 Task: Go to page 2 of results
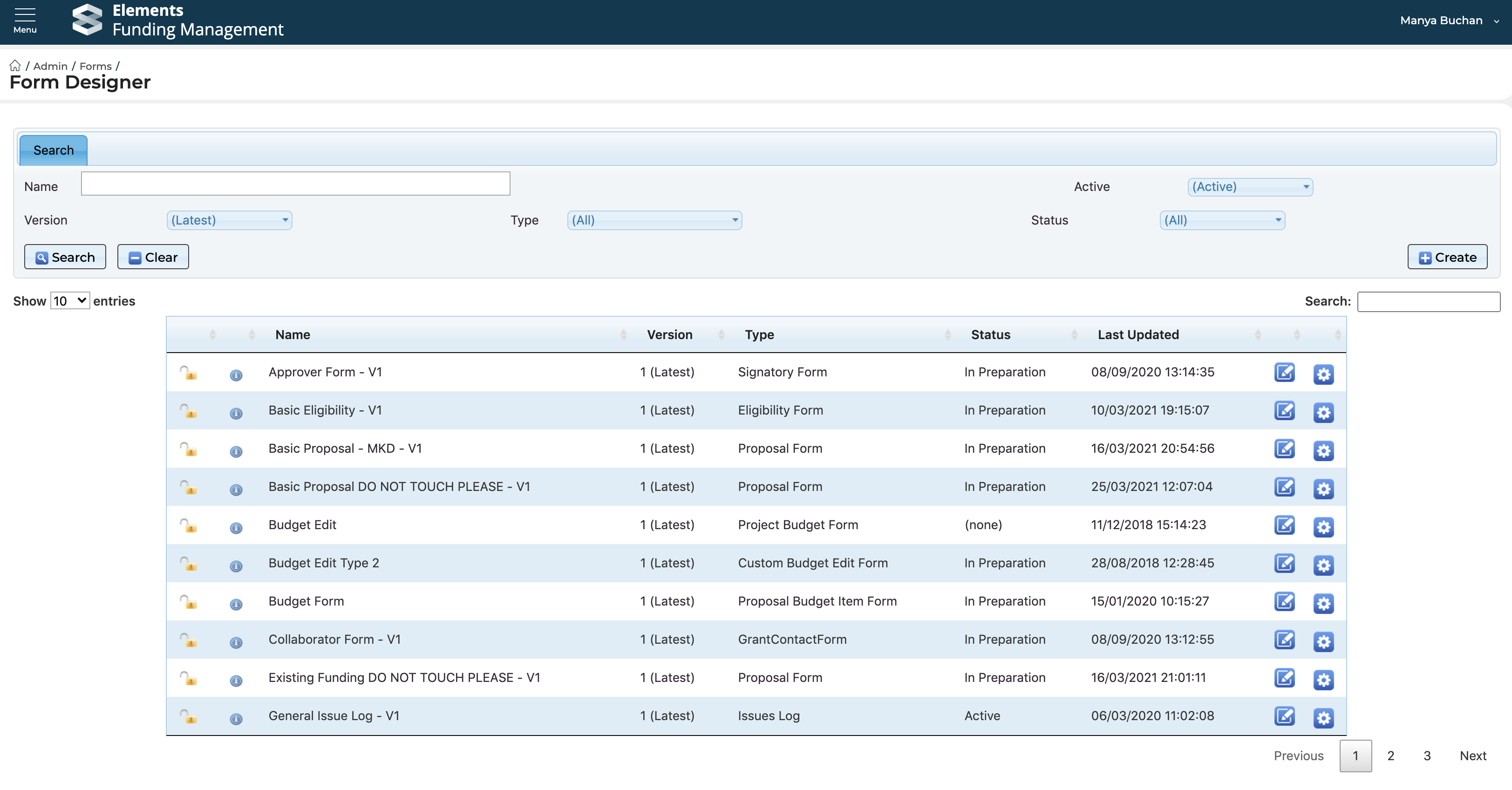click(x=1390, y=756)
